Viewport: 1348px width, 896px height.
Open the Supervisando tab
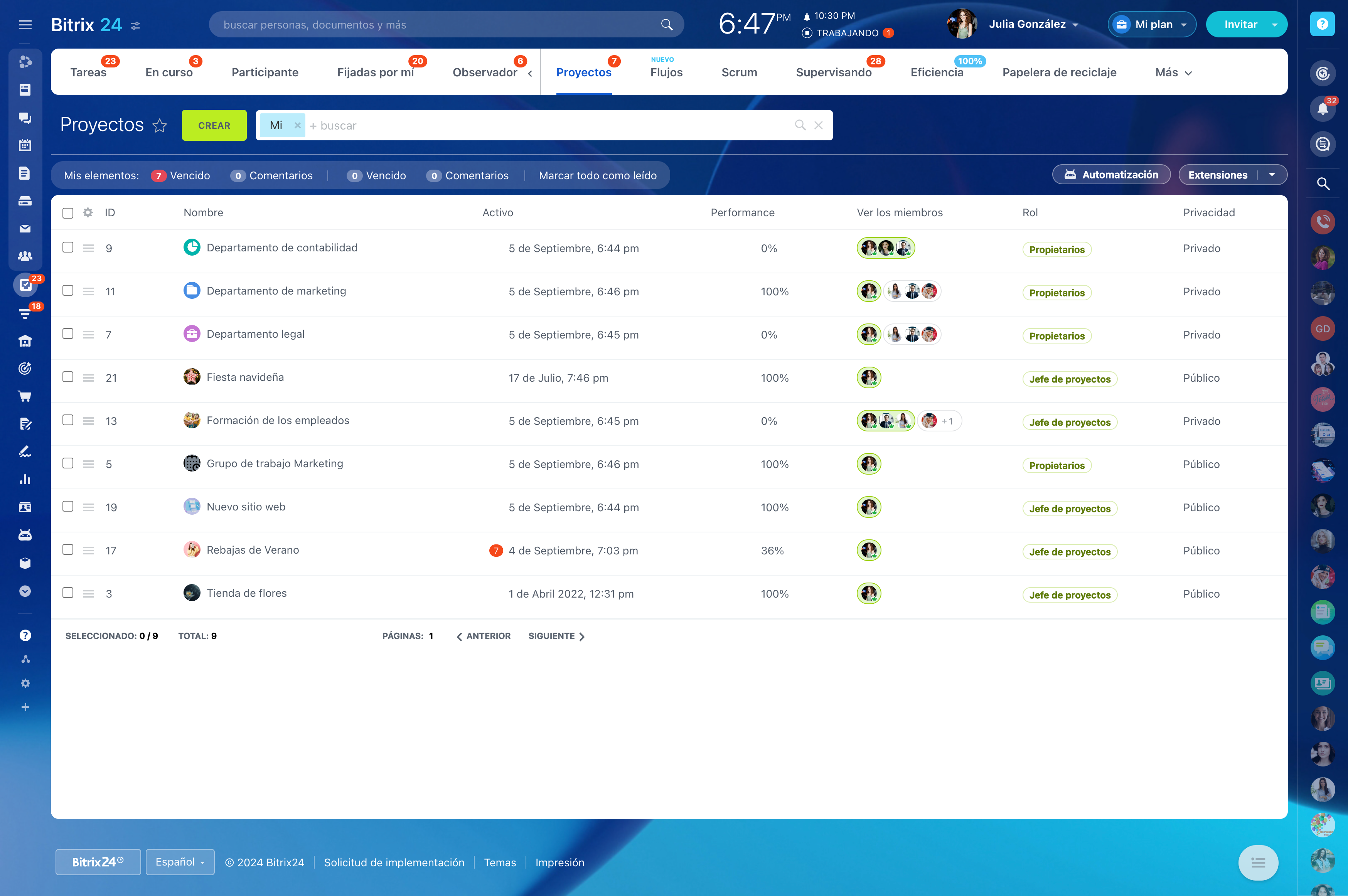pyautogui.click(x=833, y=72)
